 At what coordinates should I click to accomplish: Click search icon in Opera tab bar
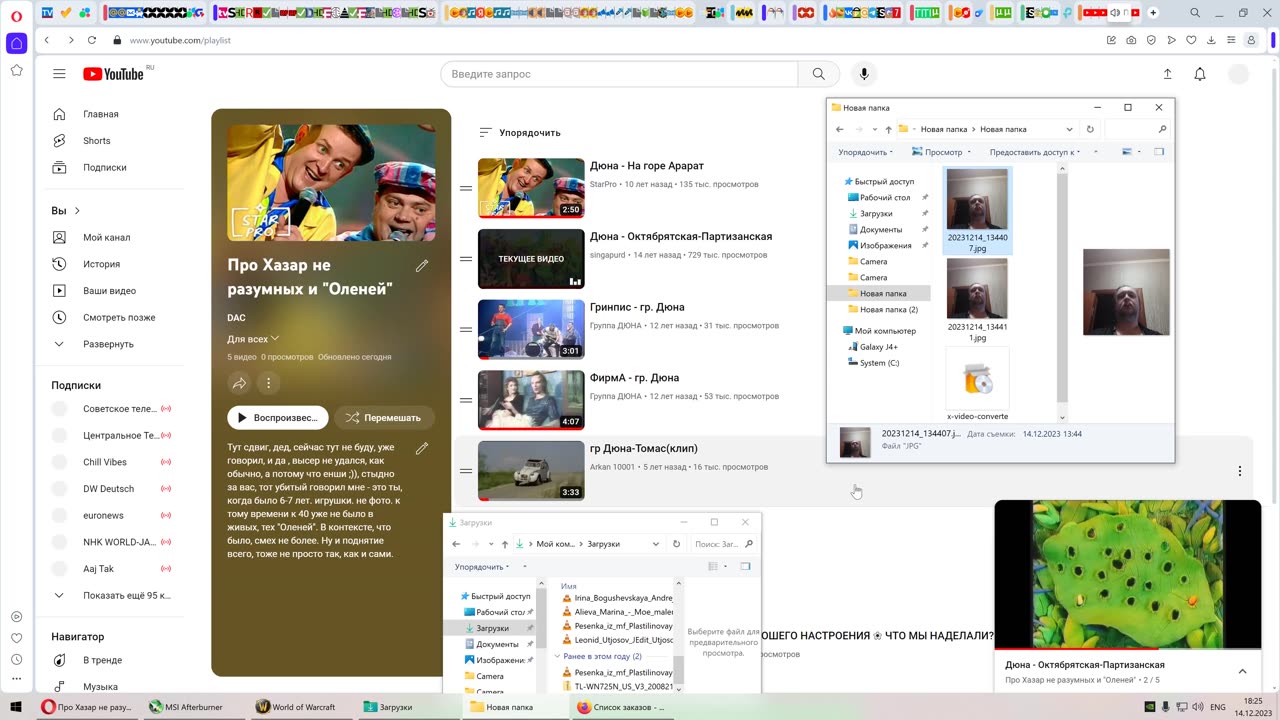point(1196,13)
